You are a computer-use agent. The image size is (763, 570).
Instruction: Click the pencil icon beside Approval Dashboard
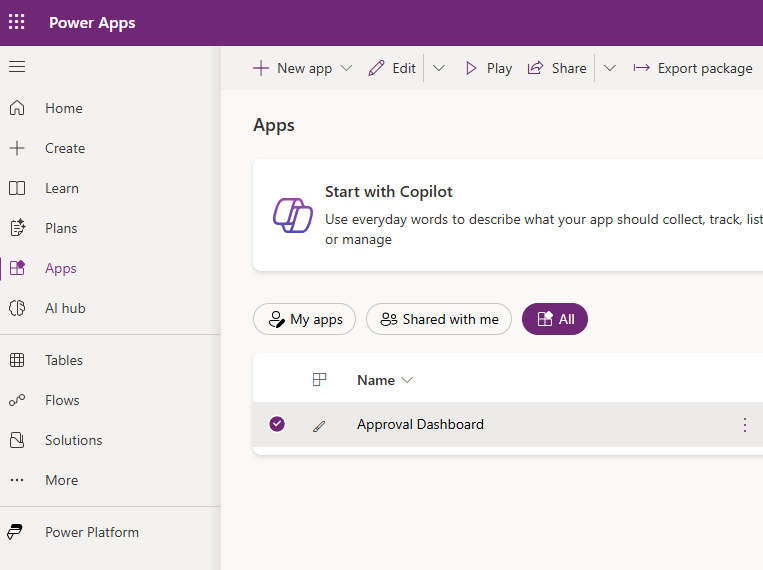[319, 425]
